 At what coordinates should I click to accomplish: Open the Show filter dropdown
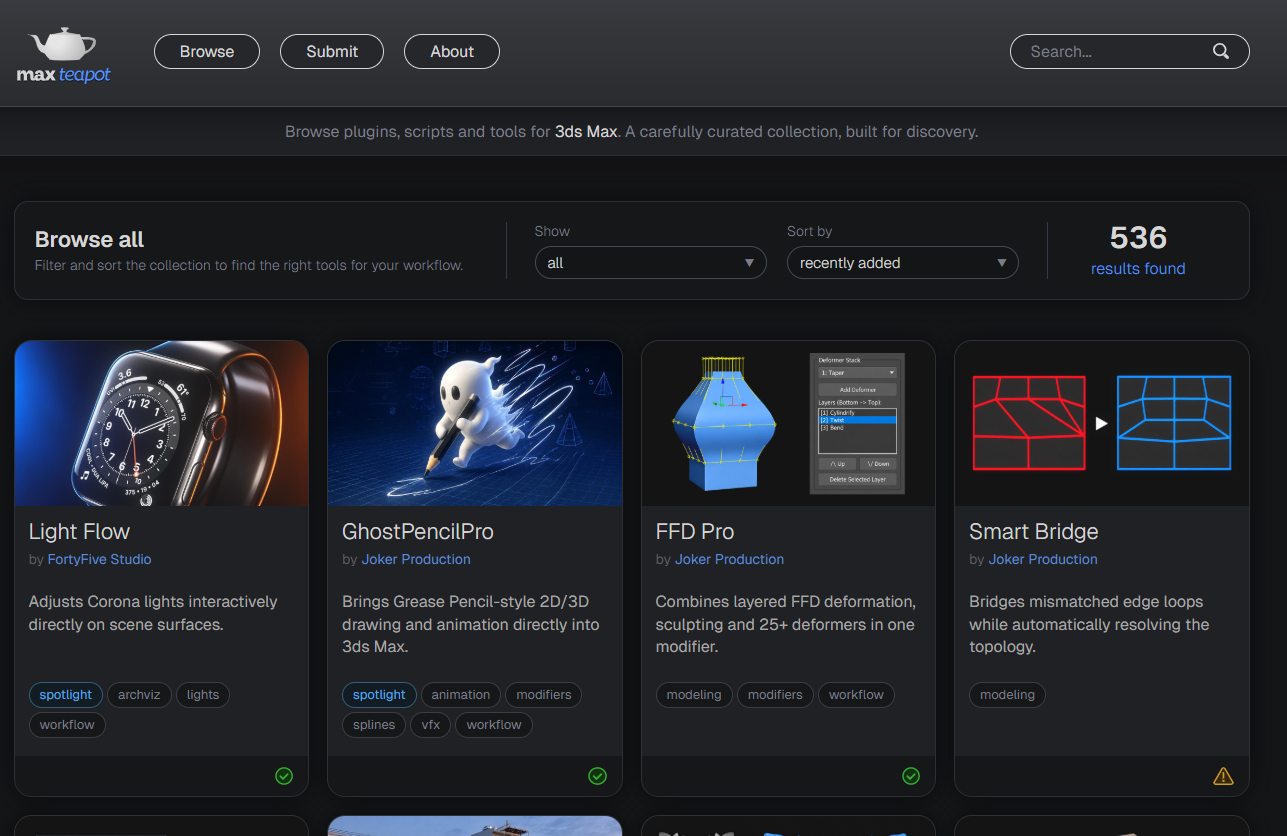tap(651, 263)
